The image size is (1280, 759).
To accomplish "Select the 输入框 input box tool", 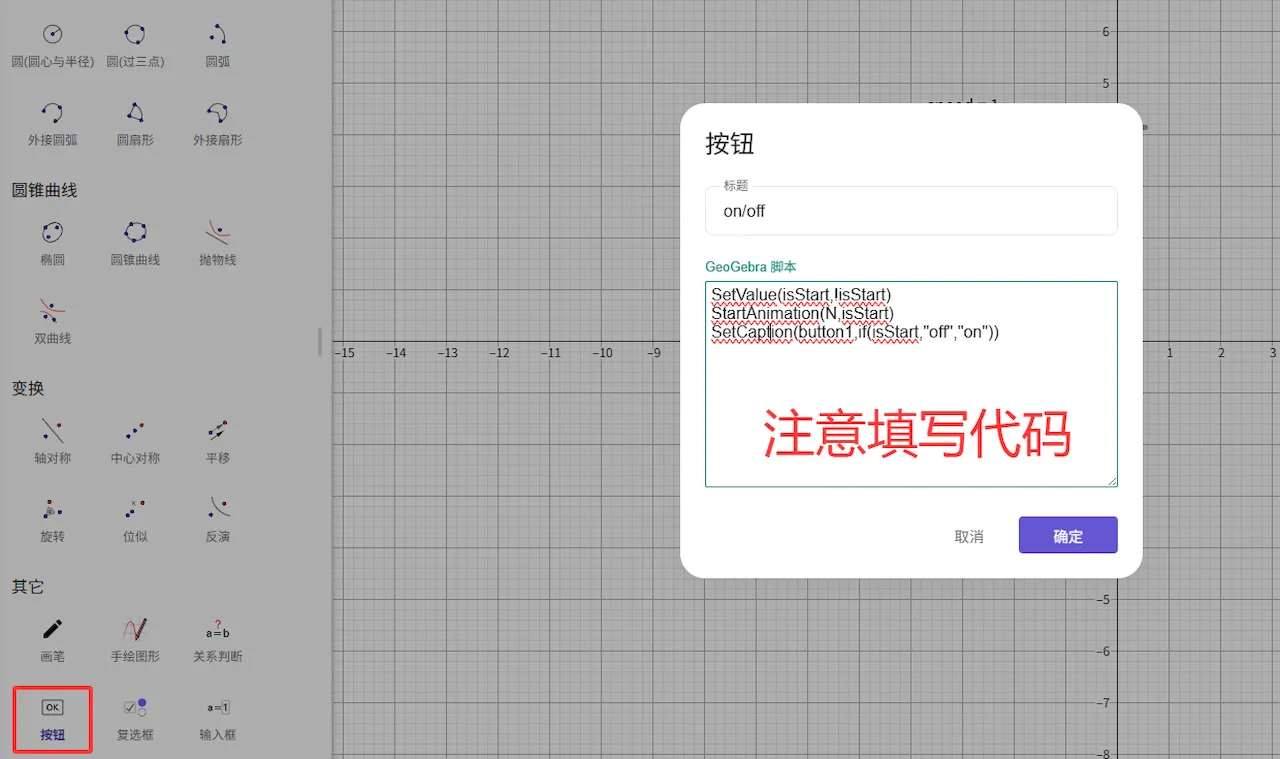I will pos(218,718).
